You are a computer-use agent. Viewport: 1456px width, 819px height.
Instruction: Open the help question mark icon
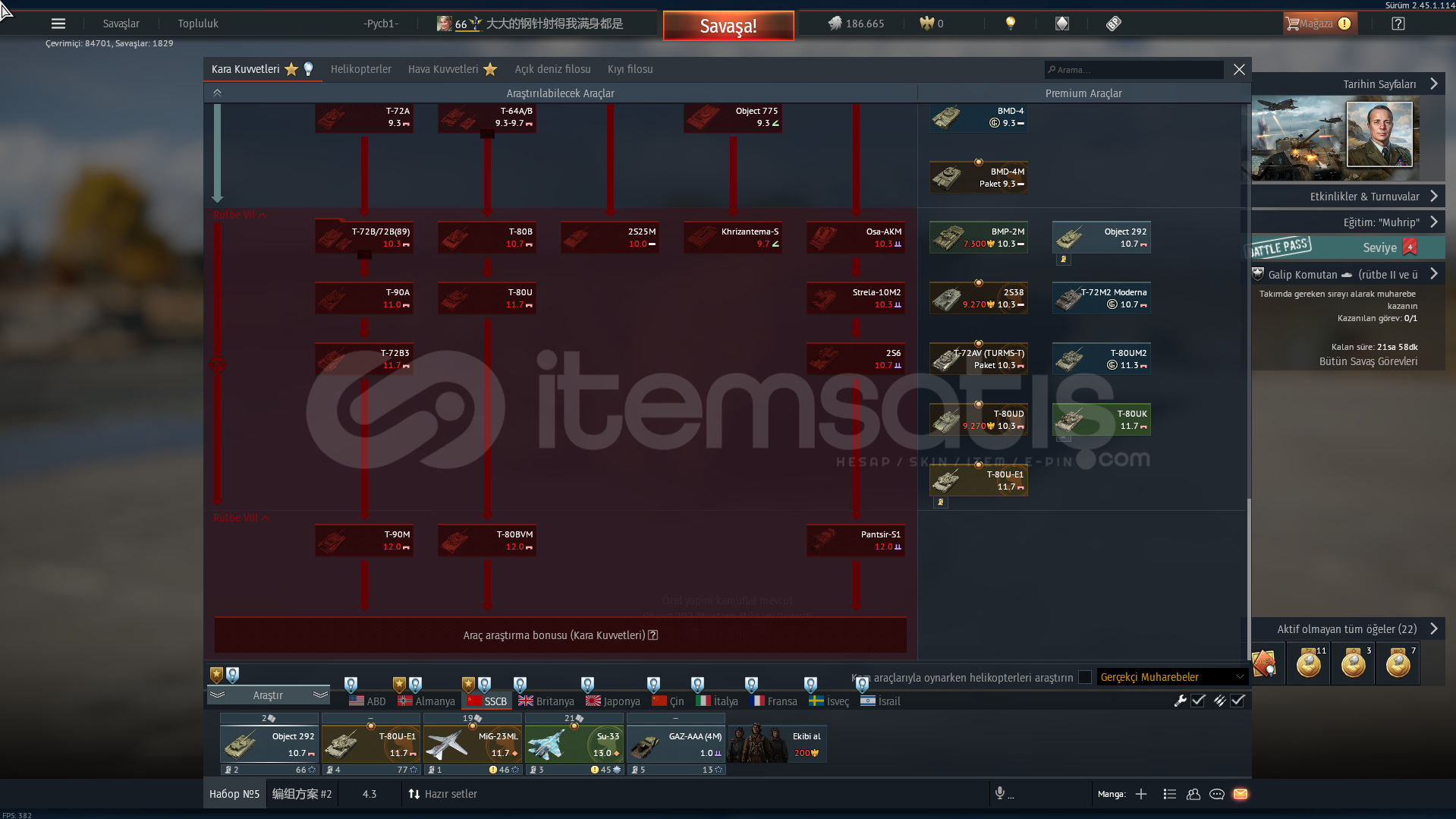click(x=1398, y=24)
